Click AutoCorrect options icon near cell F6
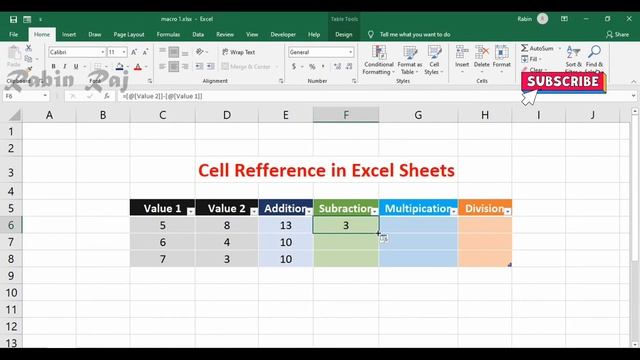This screenshot has width=640, height=360. click(384, 239)
